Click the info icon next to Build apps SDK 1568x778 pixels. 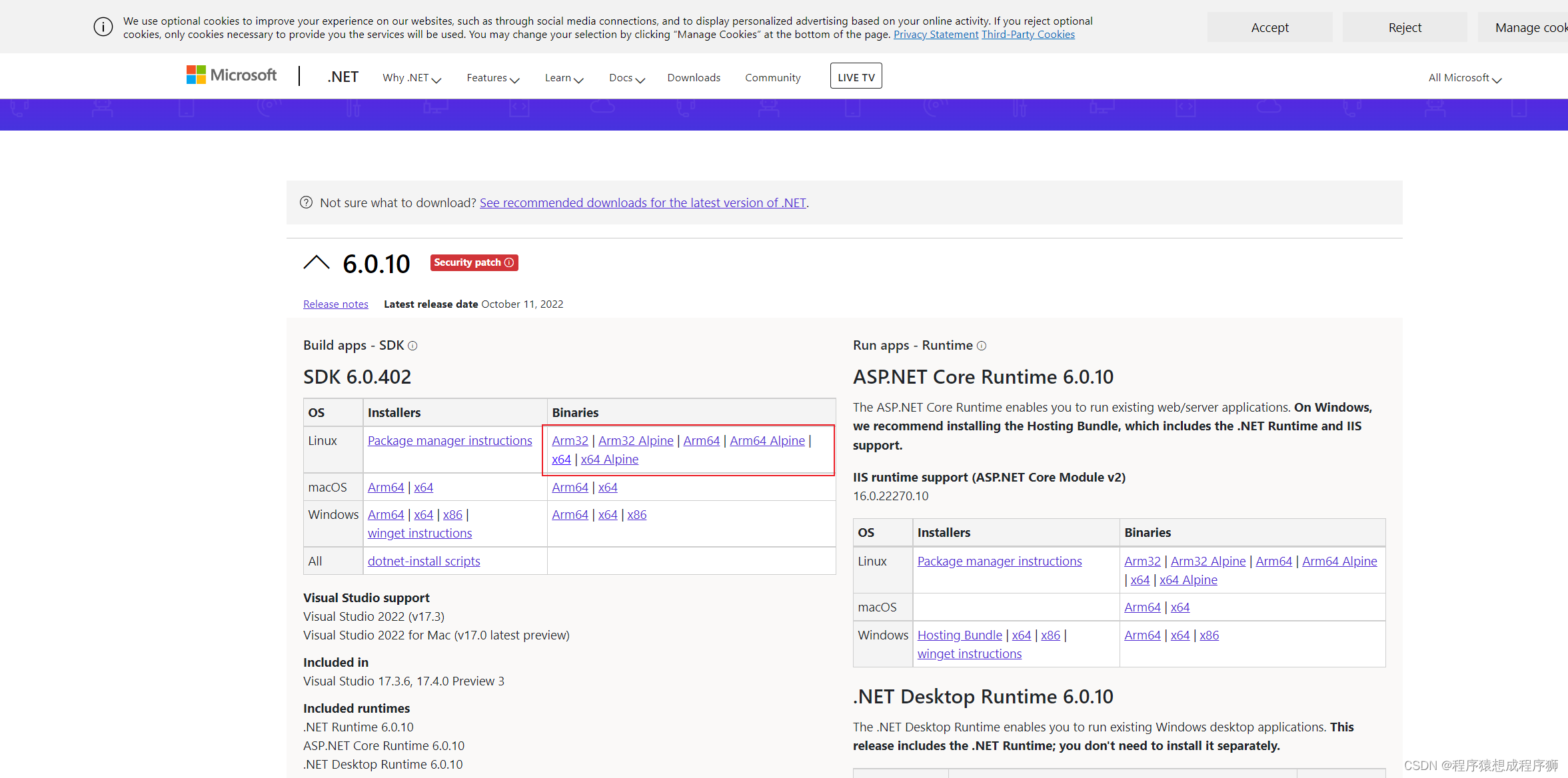click(412, 346)
